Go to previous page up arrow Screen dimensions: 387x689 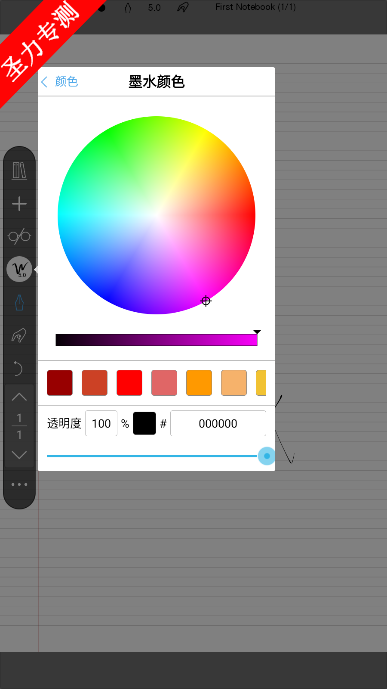point(19,397)
